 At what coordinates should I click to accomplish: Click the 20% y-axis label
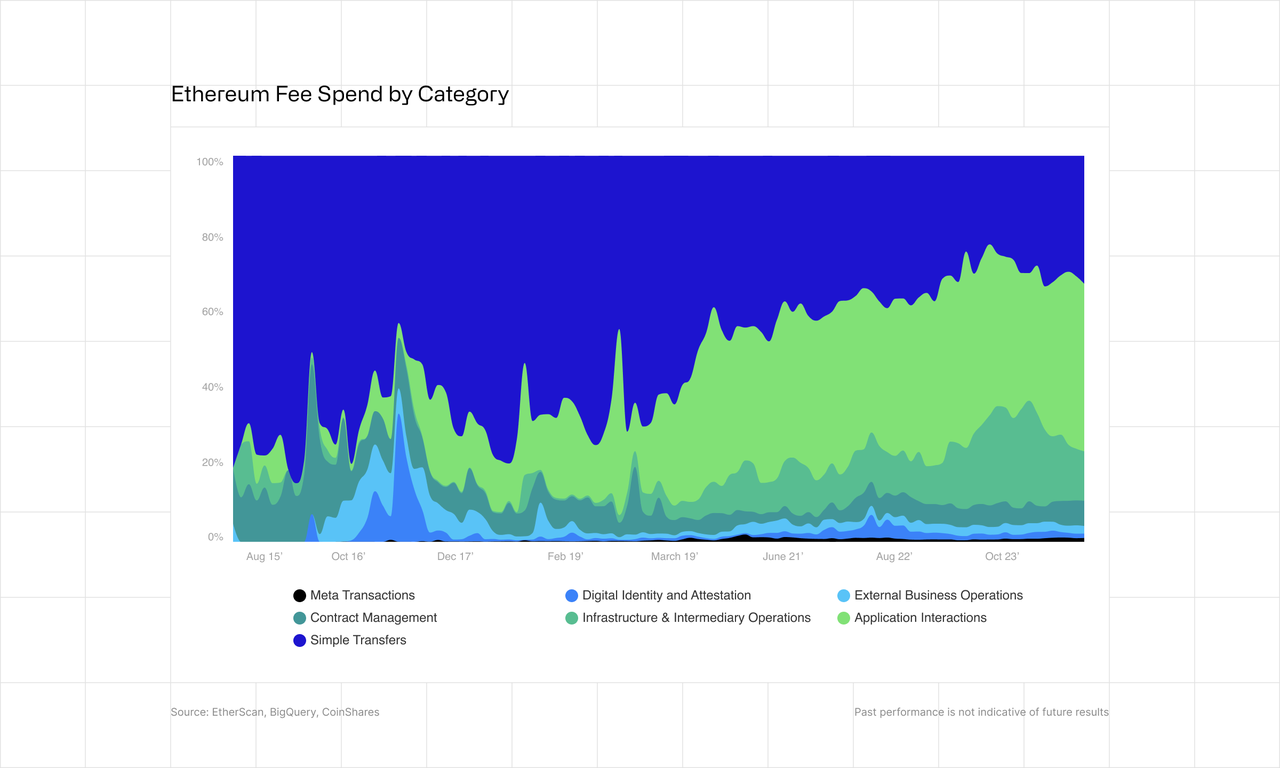(x=212, y=463)
